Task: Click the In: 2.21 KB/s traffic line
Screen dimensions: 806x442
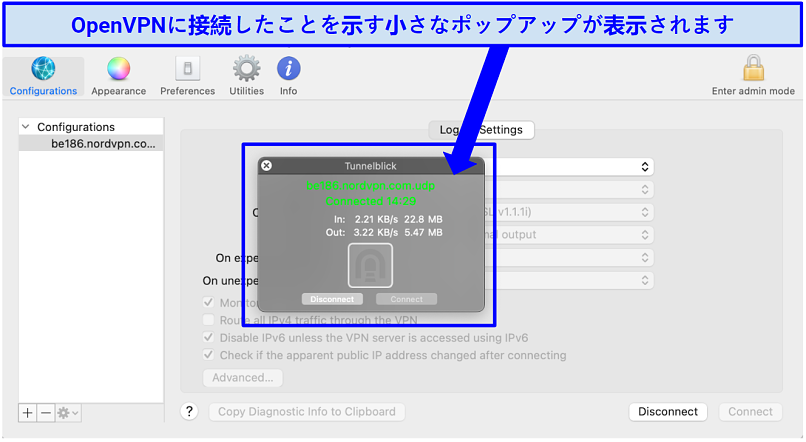Action: pos(388,219)
